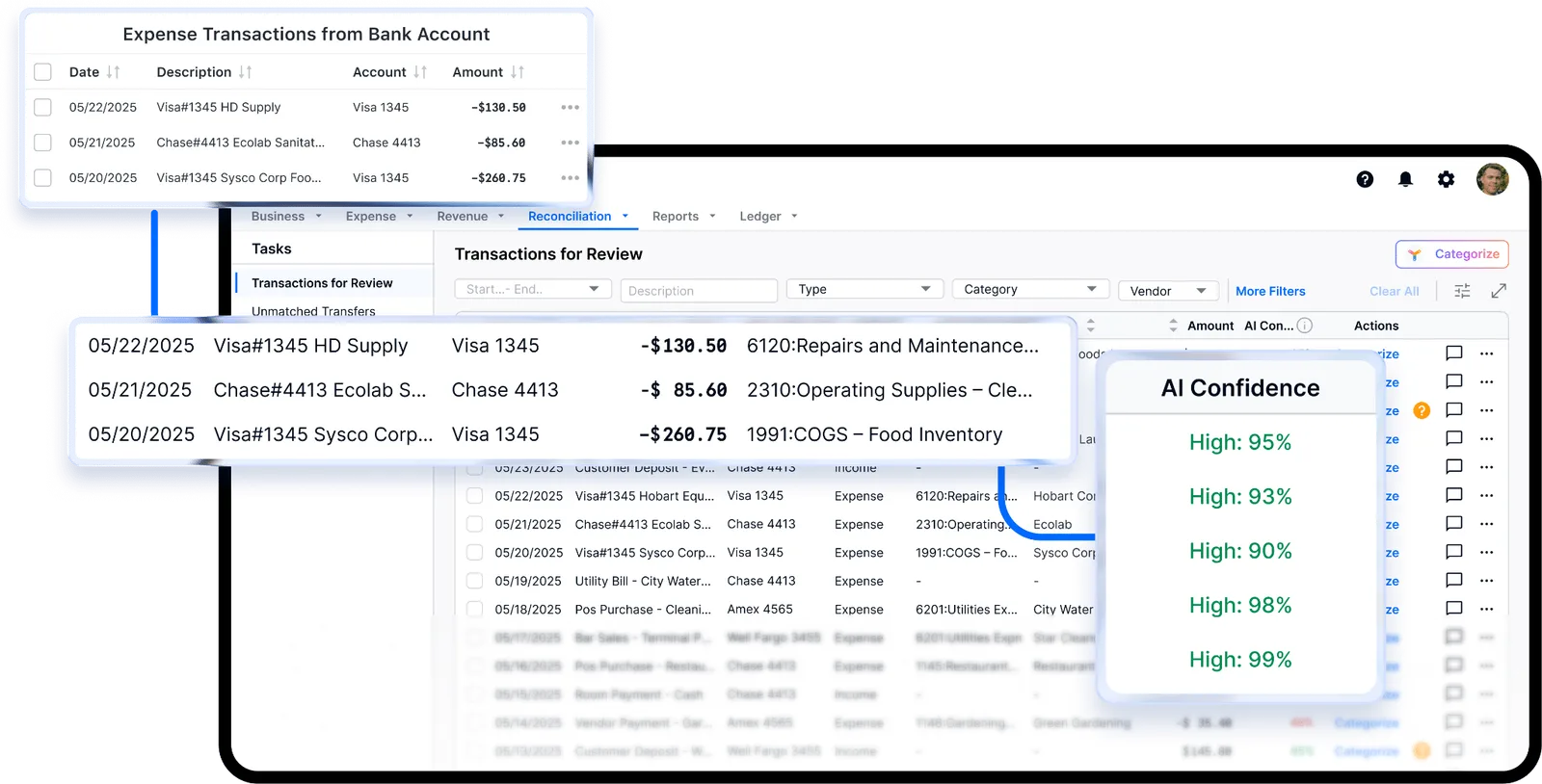This screenshot has height=784, width=1542.
Task: Open the help question mark icon
Action: pos(1365,179)
